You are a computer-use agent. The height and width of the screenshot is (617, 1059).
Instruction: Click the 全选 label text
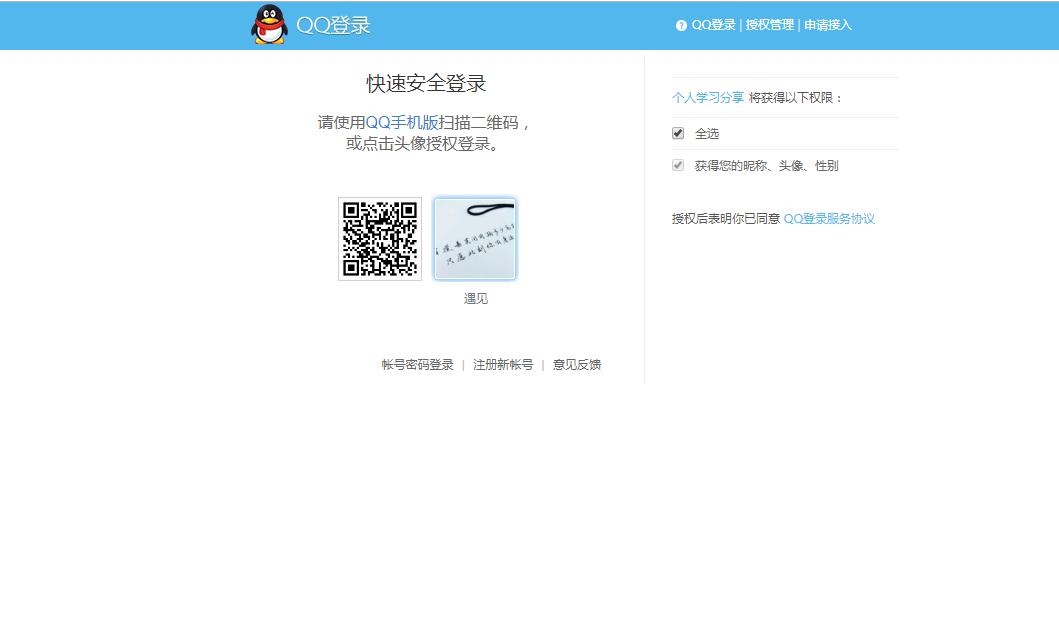[707, 134]
